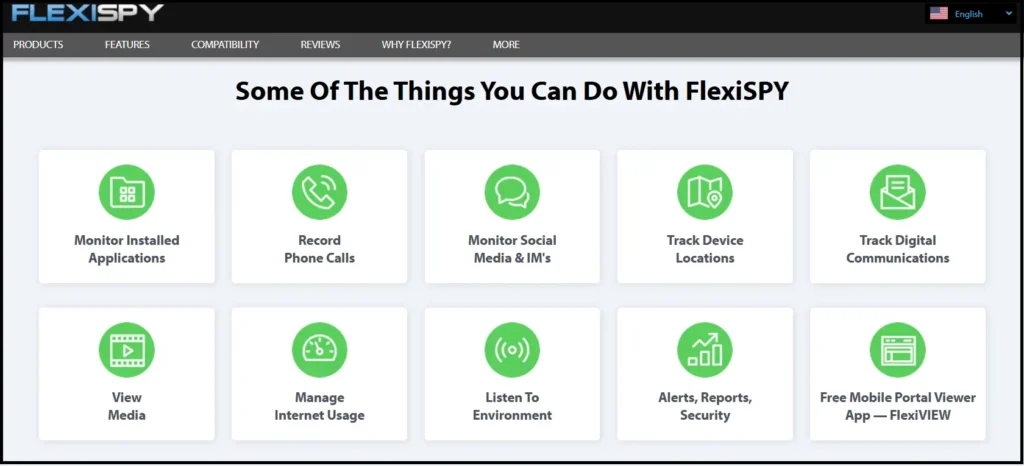
Task: Click the Monitor Installed Applications folder icon
Action: [x=126, y=192]
